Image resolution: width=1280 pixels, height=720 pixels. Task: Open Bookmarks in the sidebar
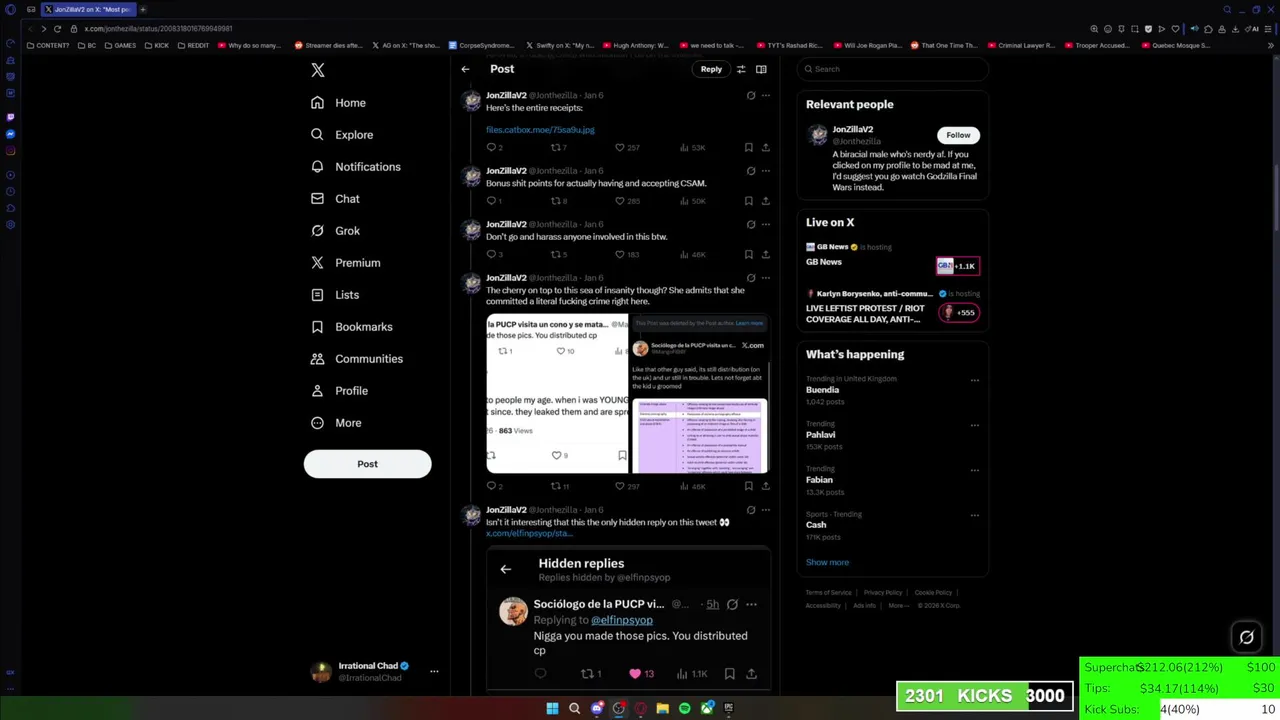tap(352, 327)
